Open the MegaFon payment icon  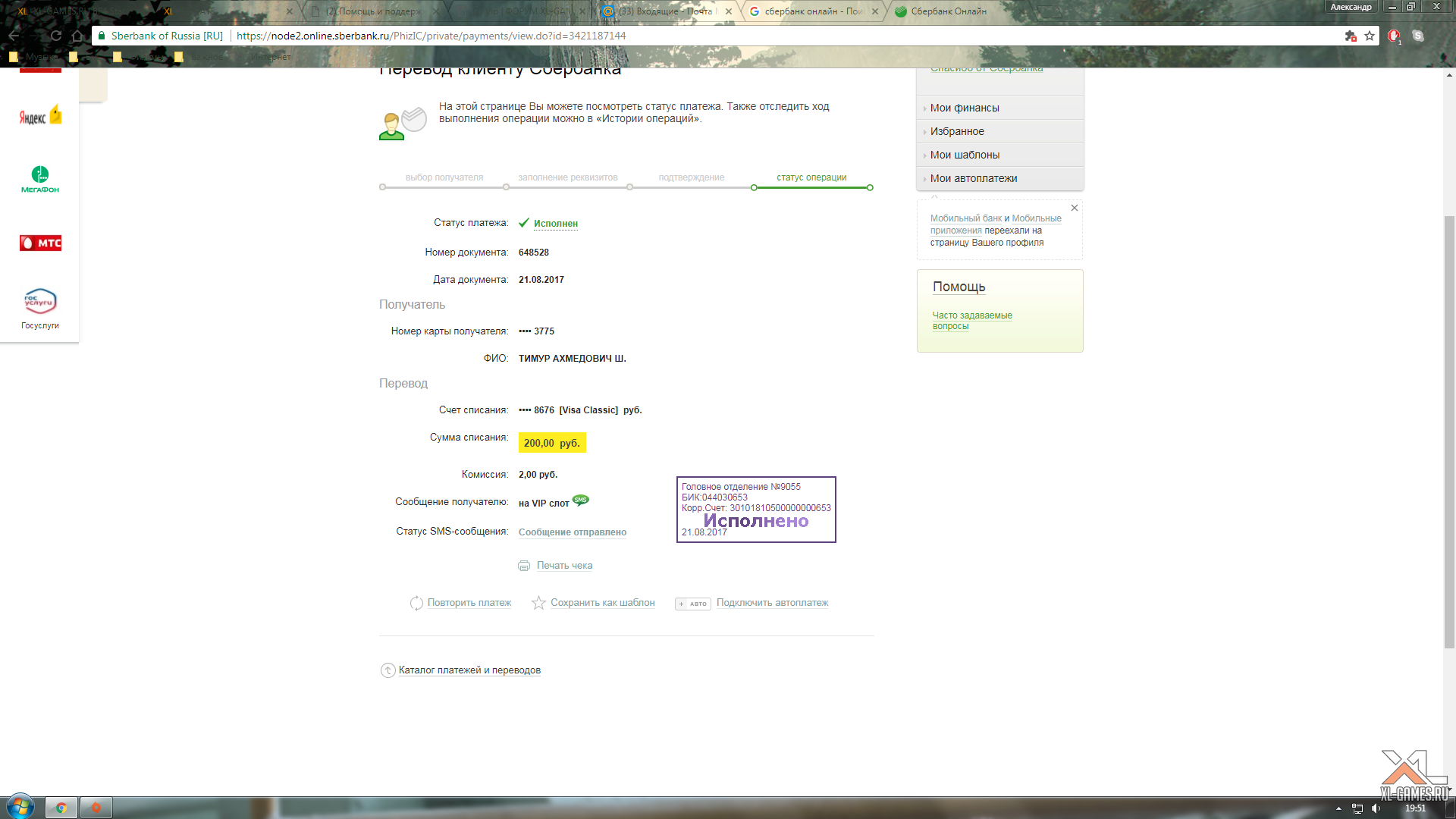click(x=40, y=179)
